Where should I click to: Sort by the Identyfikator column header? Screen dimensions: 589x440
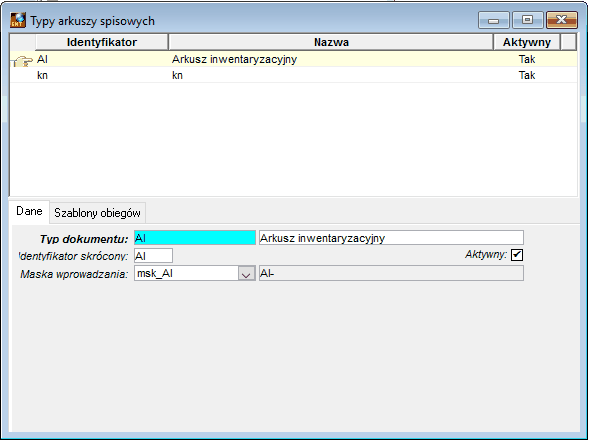pos(101,42)
